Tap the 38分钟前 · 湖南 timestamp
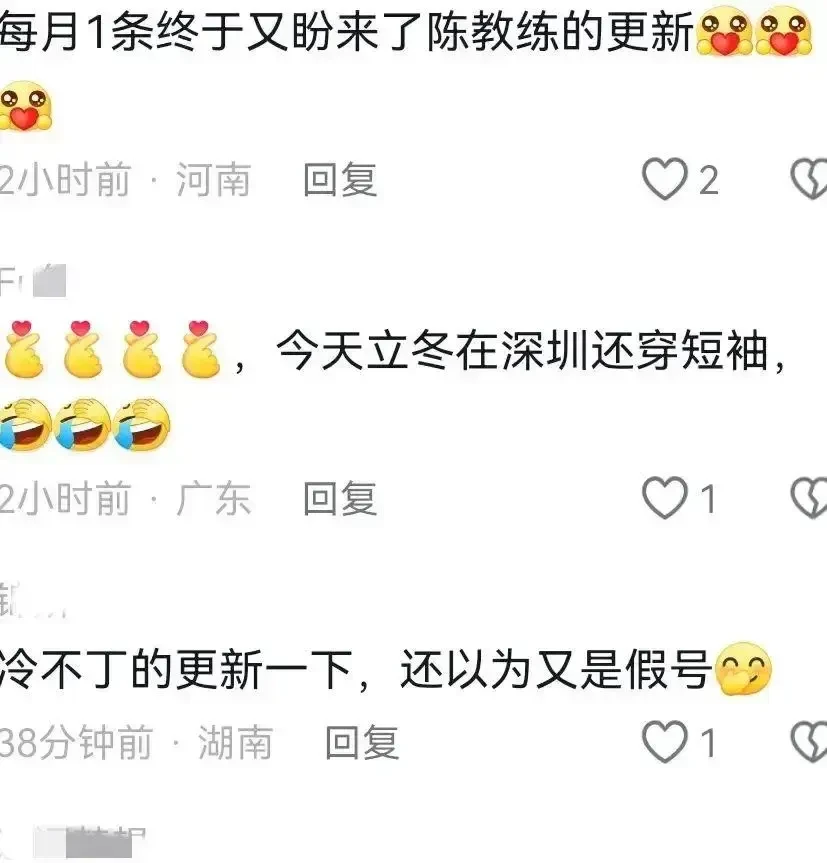The height and width of the screenshot is (863, 827). pos(136,742)
